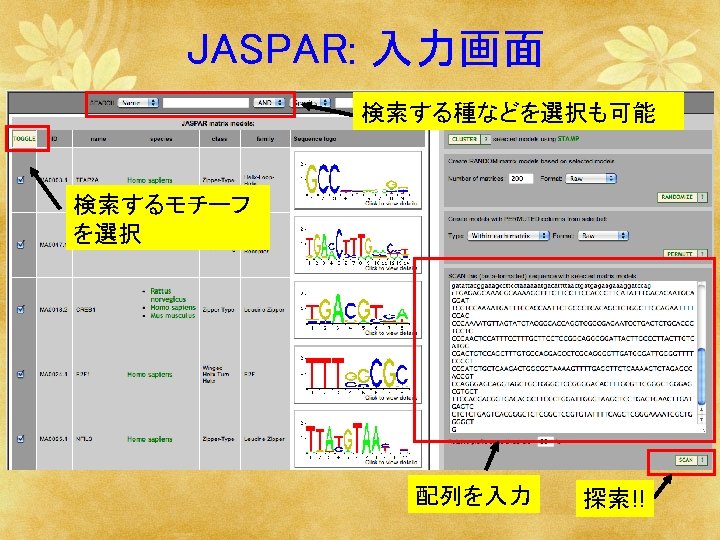Open the search field Name dropdown

coord(138,103)
